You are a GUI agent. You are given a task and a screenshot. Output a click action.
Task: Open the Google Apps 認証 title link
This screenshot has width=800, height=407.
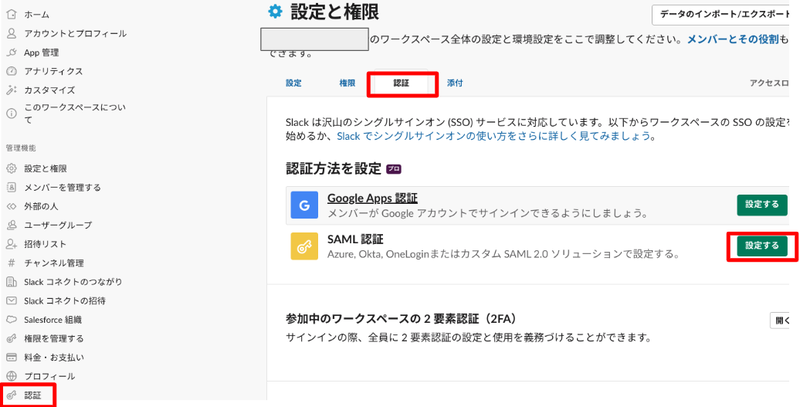(372, 198)
